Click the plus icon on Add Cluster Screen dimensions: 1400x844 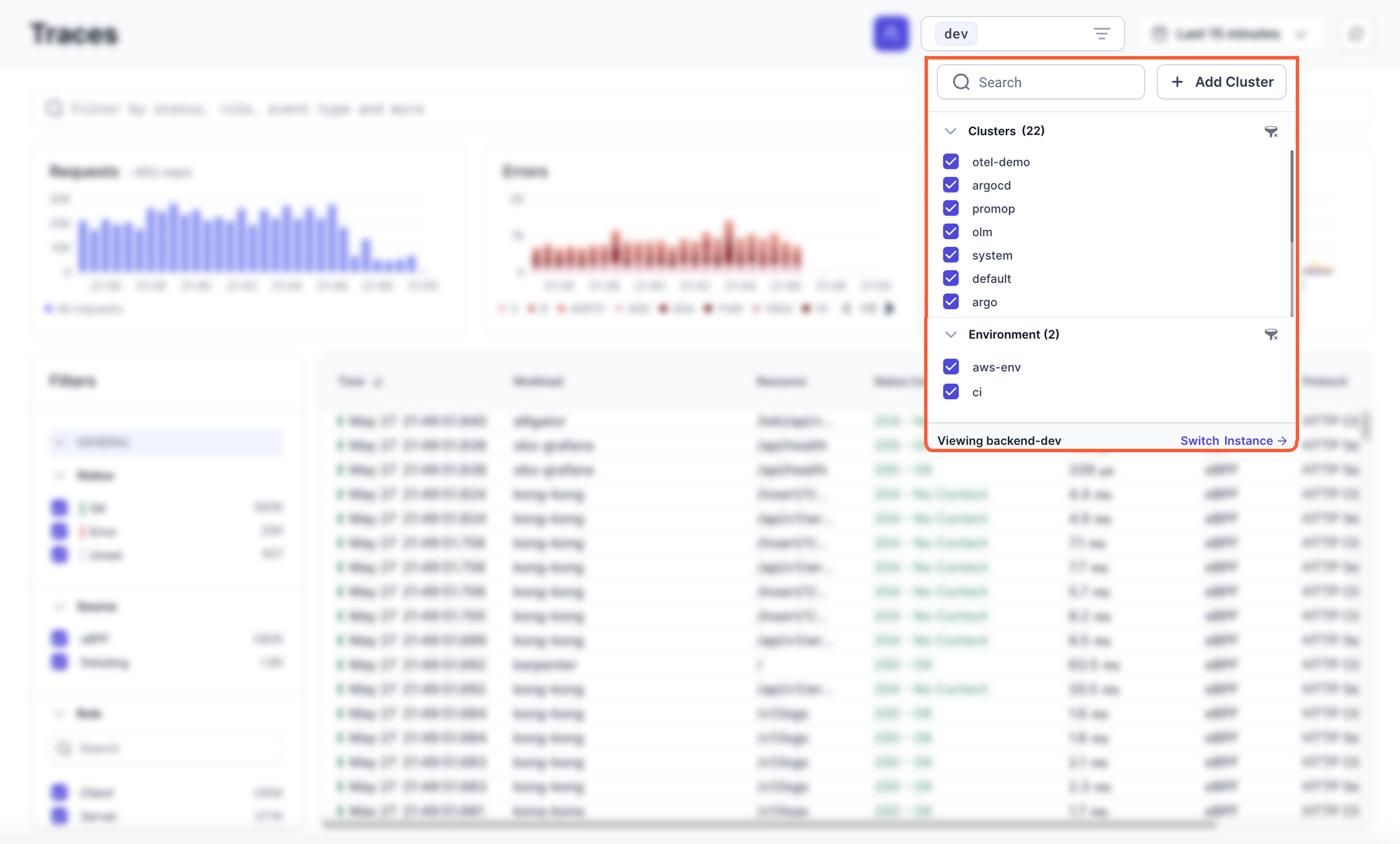click(1177, 82)
